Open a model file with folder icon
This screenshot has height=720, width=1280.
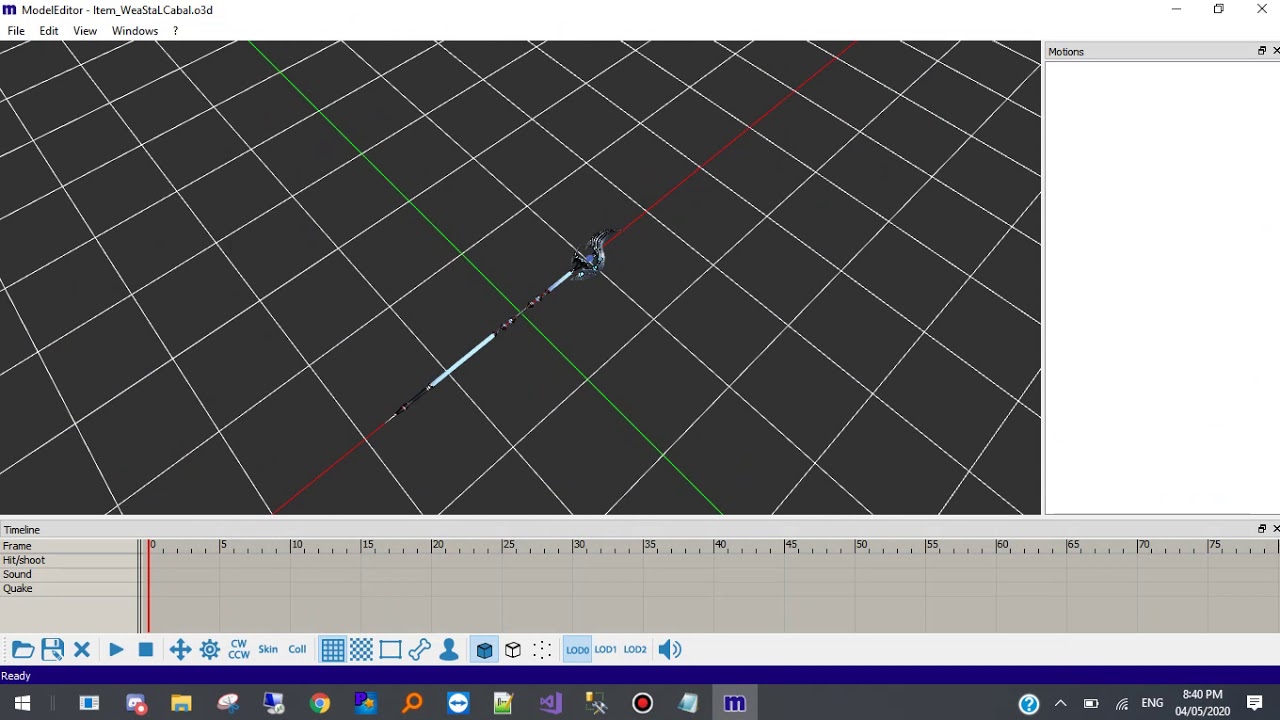tap(23, 650)
